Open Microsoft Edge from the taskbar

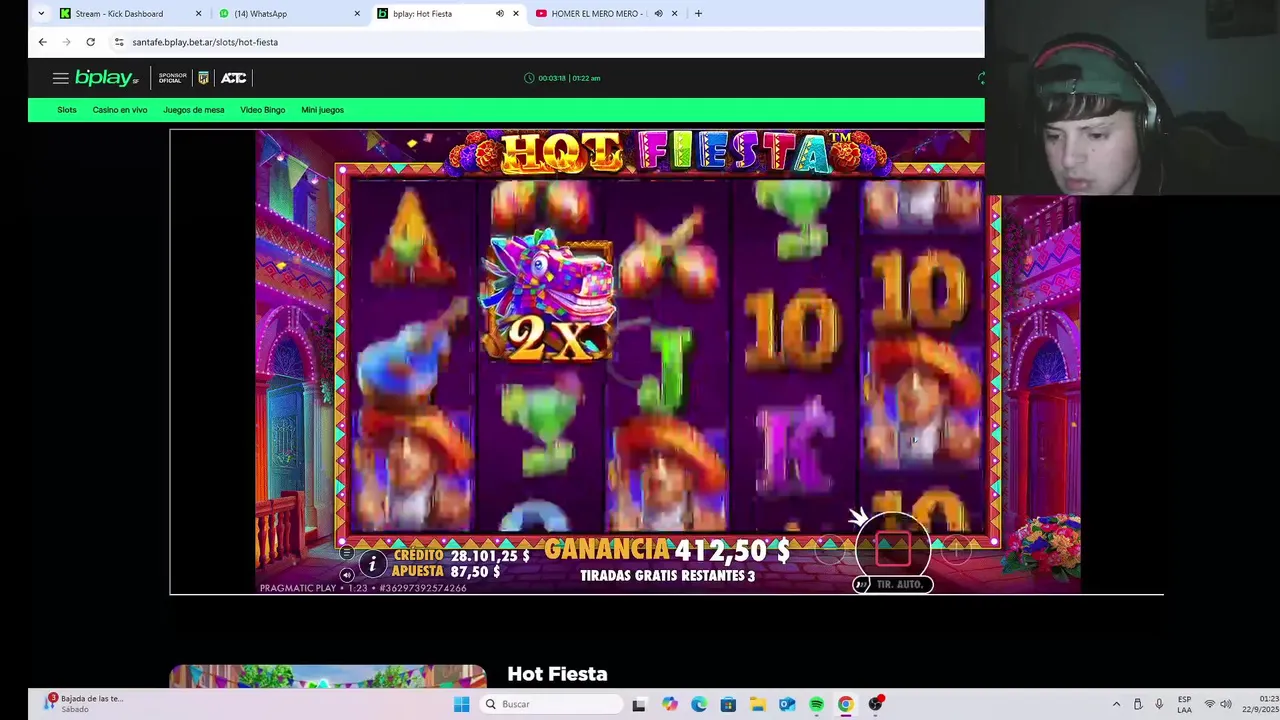click(699, 704)
